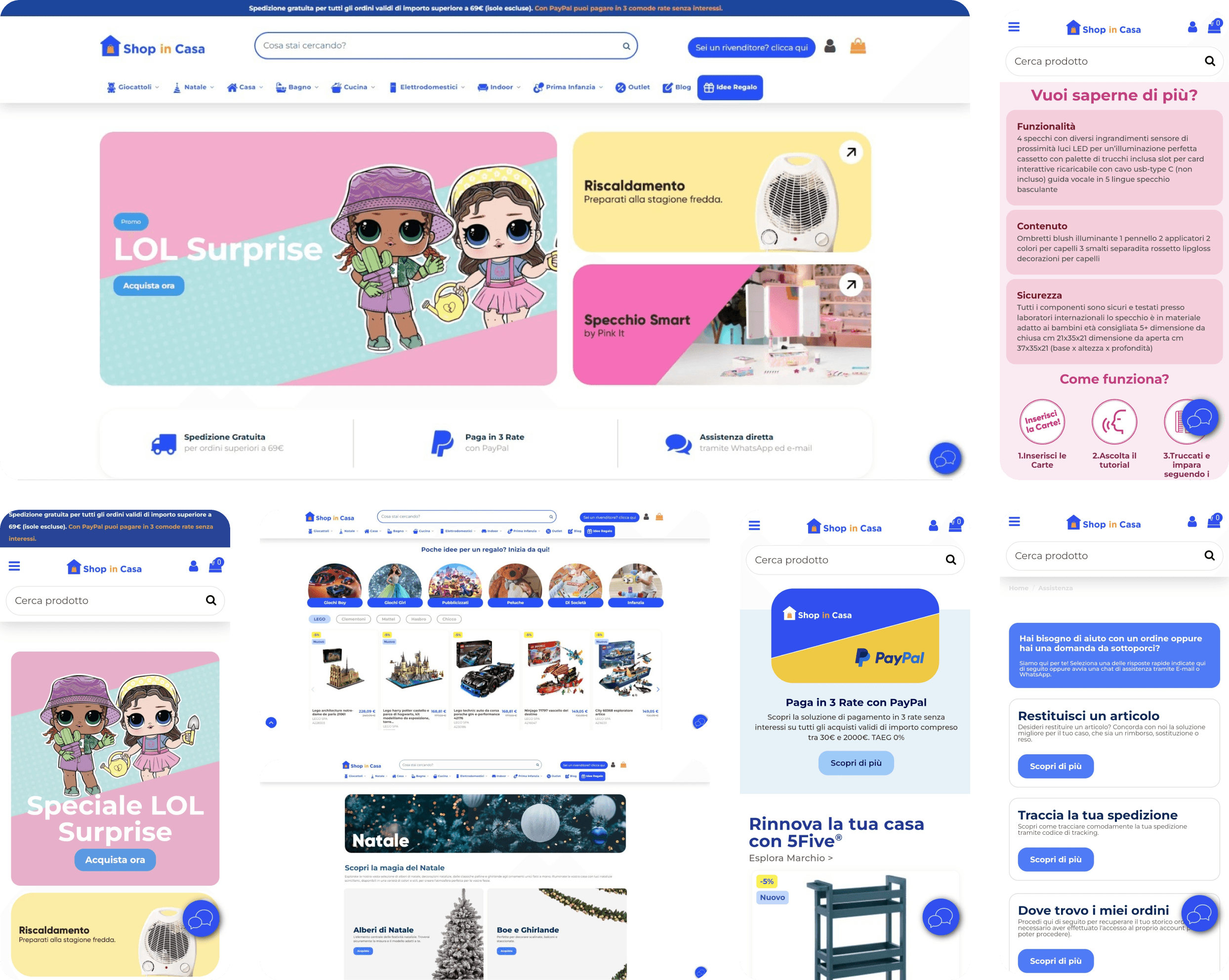Select the Clementoni brand tab

[x=353, y=619]
